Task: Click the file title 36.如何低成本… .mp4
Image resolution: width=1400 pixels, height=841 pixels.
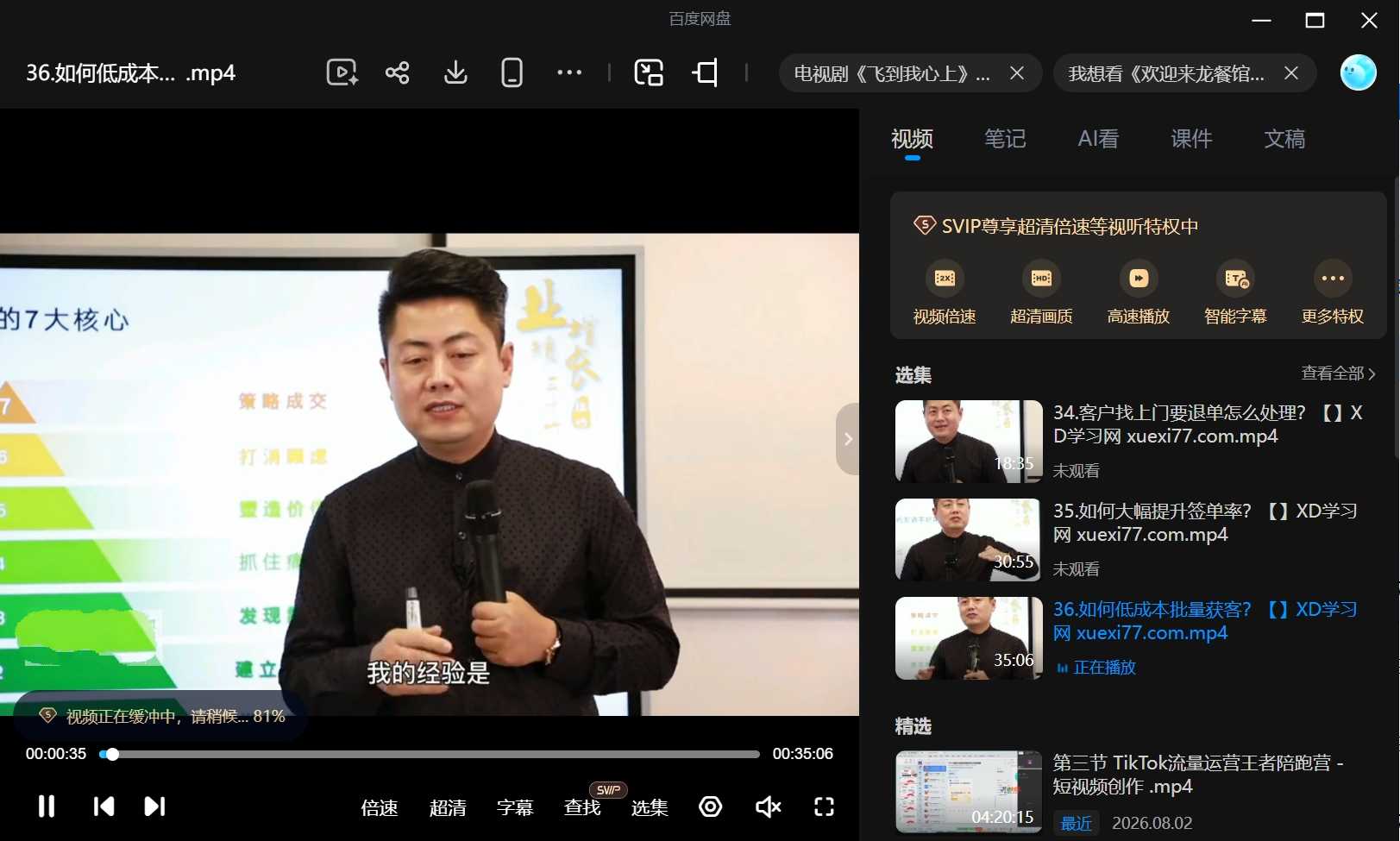Action: (x=130, y=73)
